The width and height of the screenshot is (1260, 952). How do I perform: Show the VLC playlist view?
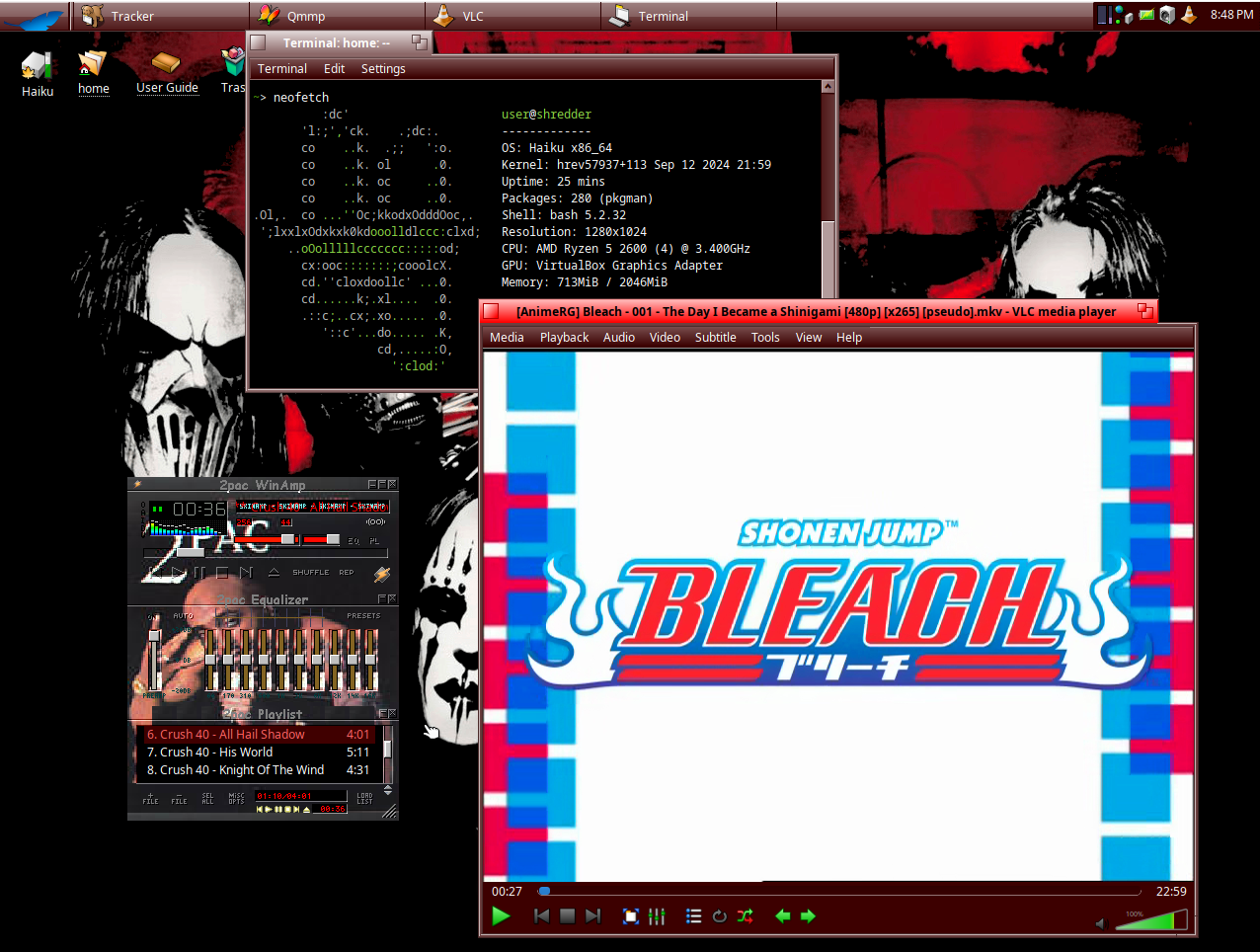(x=694, y=916)
